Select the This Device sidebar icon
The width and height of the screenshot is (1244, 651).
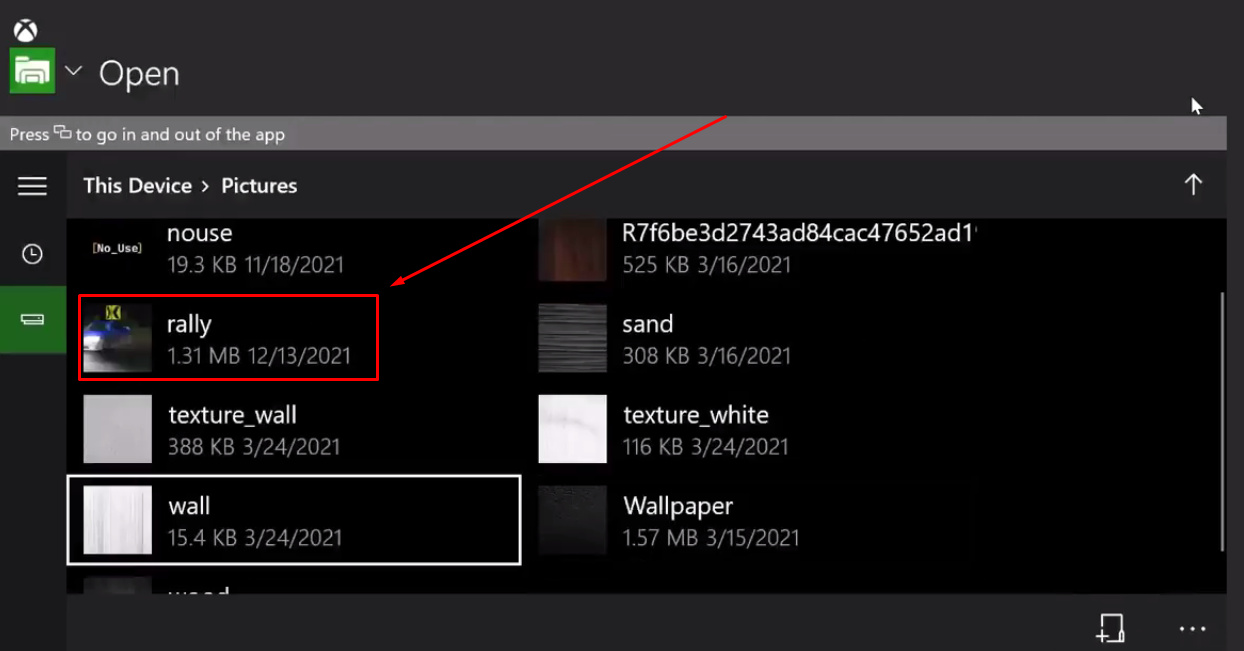(33, 319)
